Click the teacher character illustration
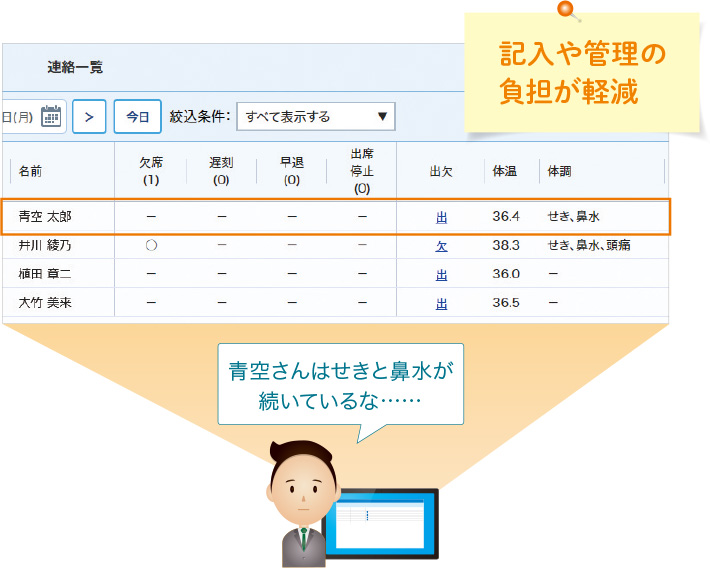Image resolution: width=710 pixels, height=569 pixels. pos(303,503)
